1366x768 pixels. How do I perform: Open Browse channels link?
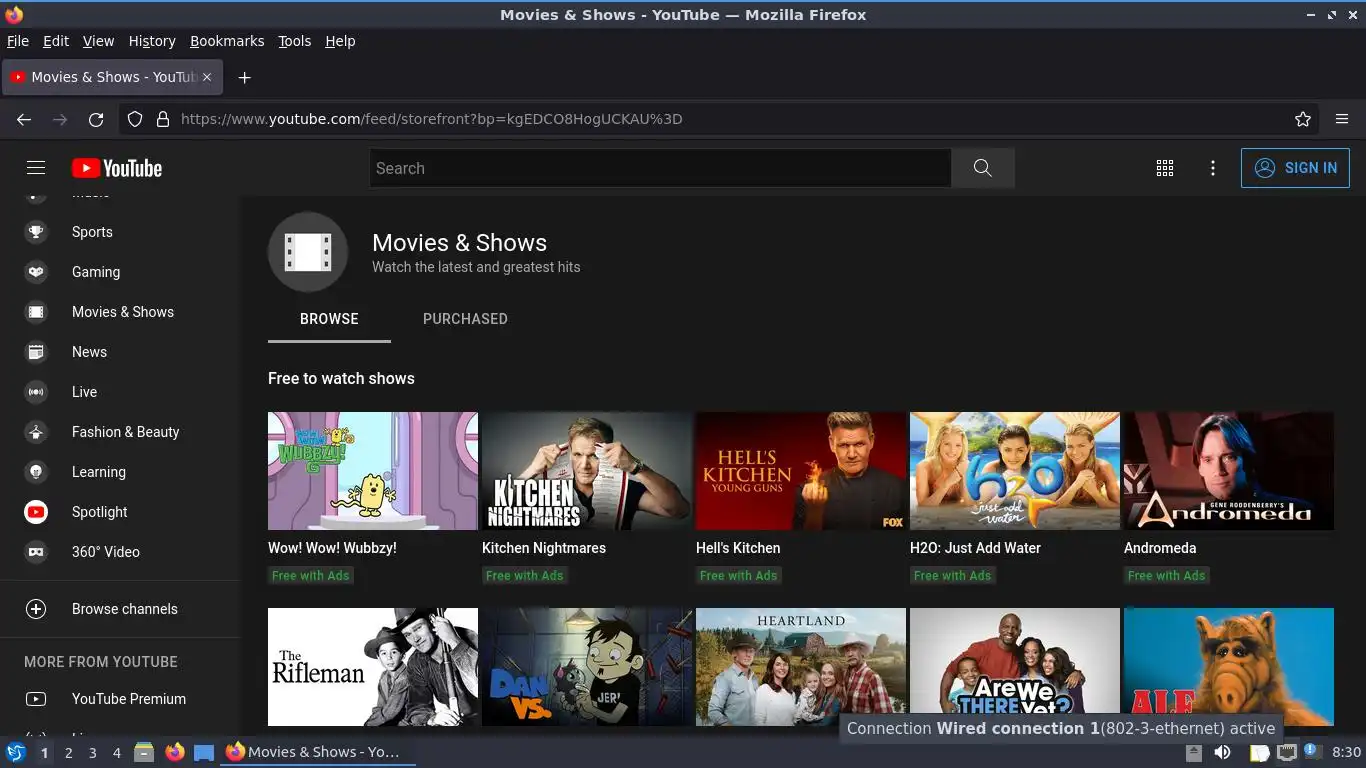coord(120,609)
